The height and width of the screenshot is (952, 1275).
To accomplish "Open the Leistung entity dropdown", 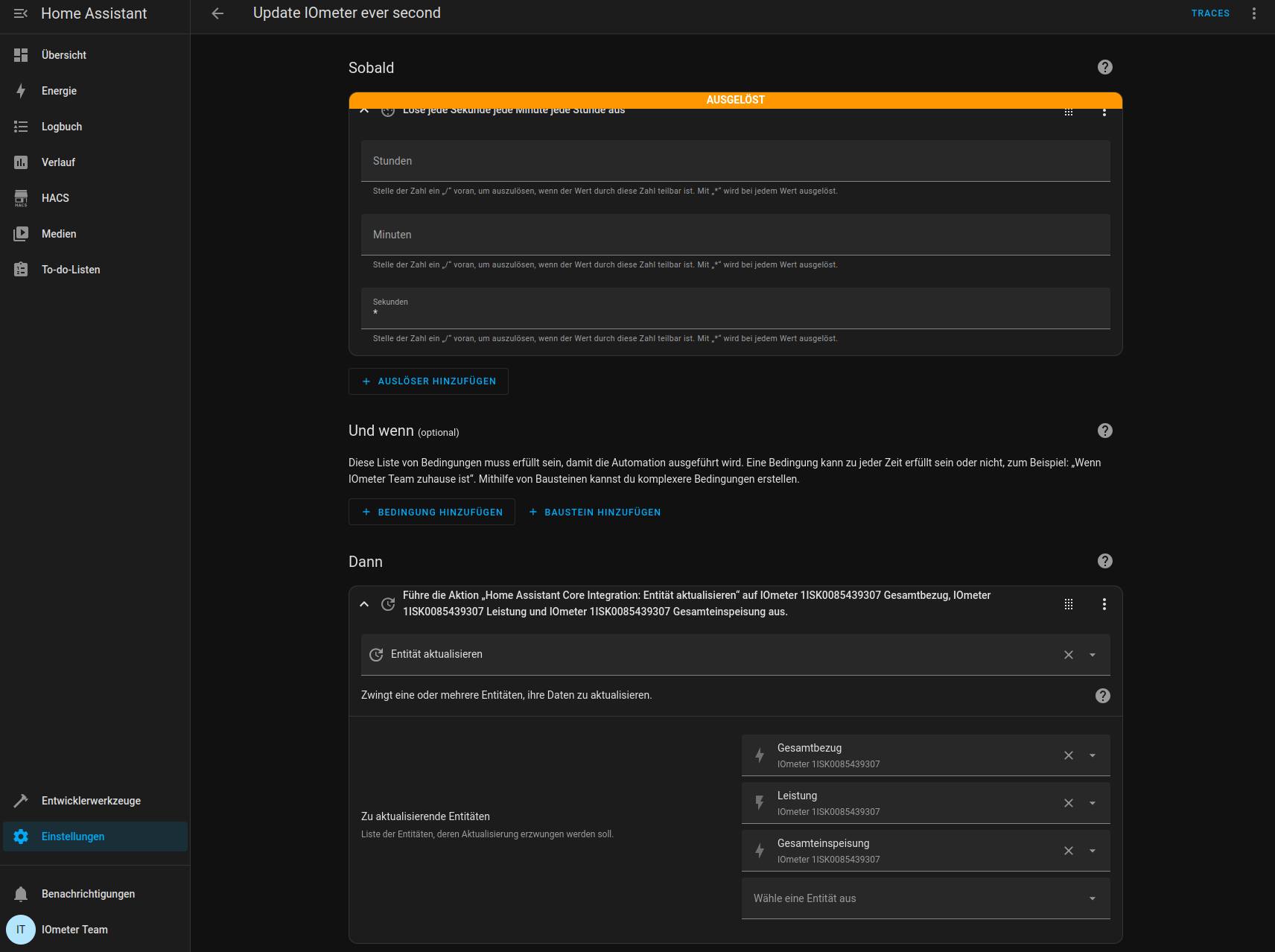I will click(x=1093, y=803).
